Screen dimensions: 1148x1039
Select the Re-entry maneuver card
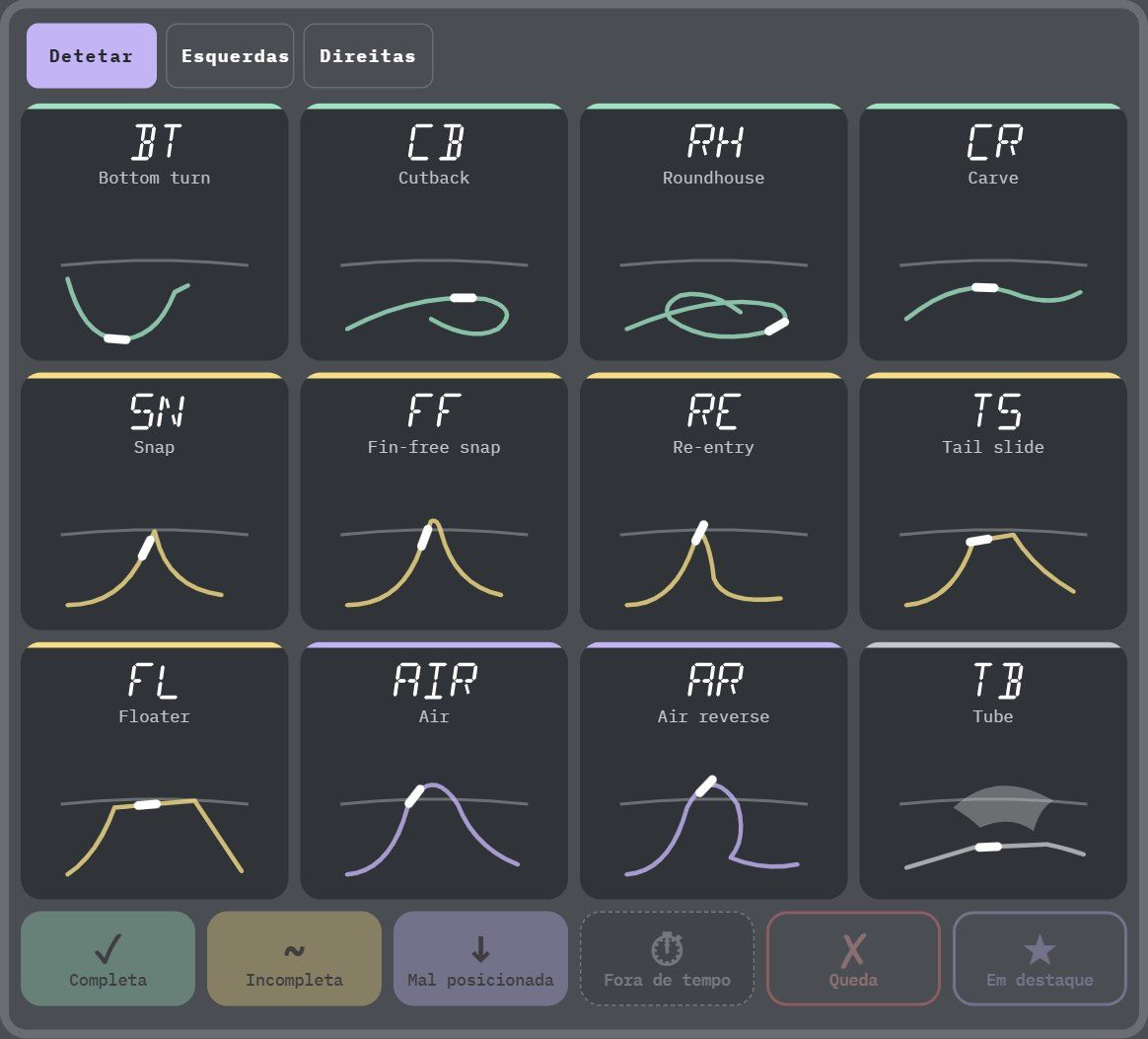[714, 501]
